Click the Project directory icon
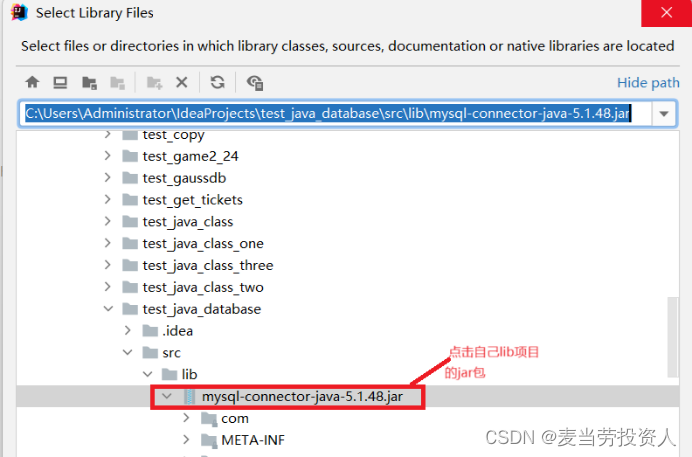Image resolution: width=692 pixels, height=457 pixels. 89,82
